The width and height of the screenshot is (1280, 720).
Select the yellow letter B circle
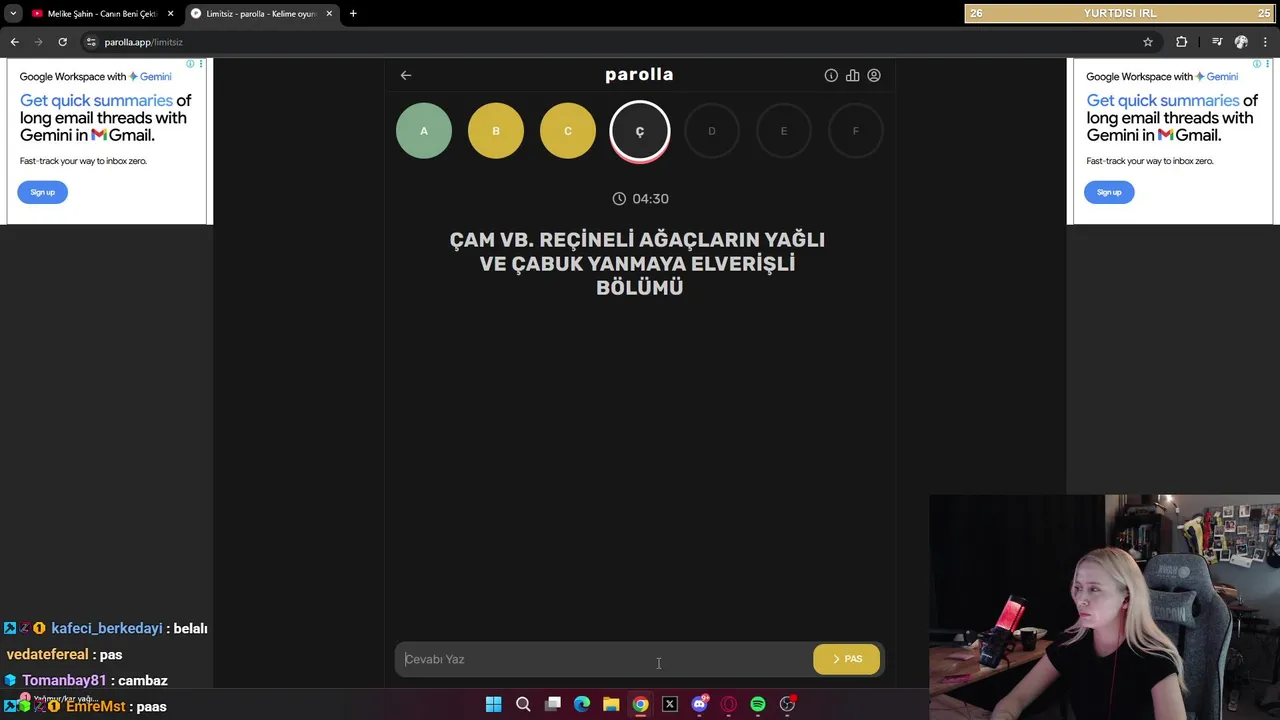coord(496,131)
